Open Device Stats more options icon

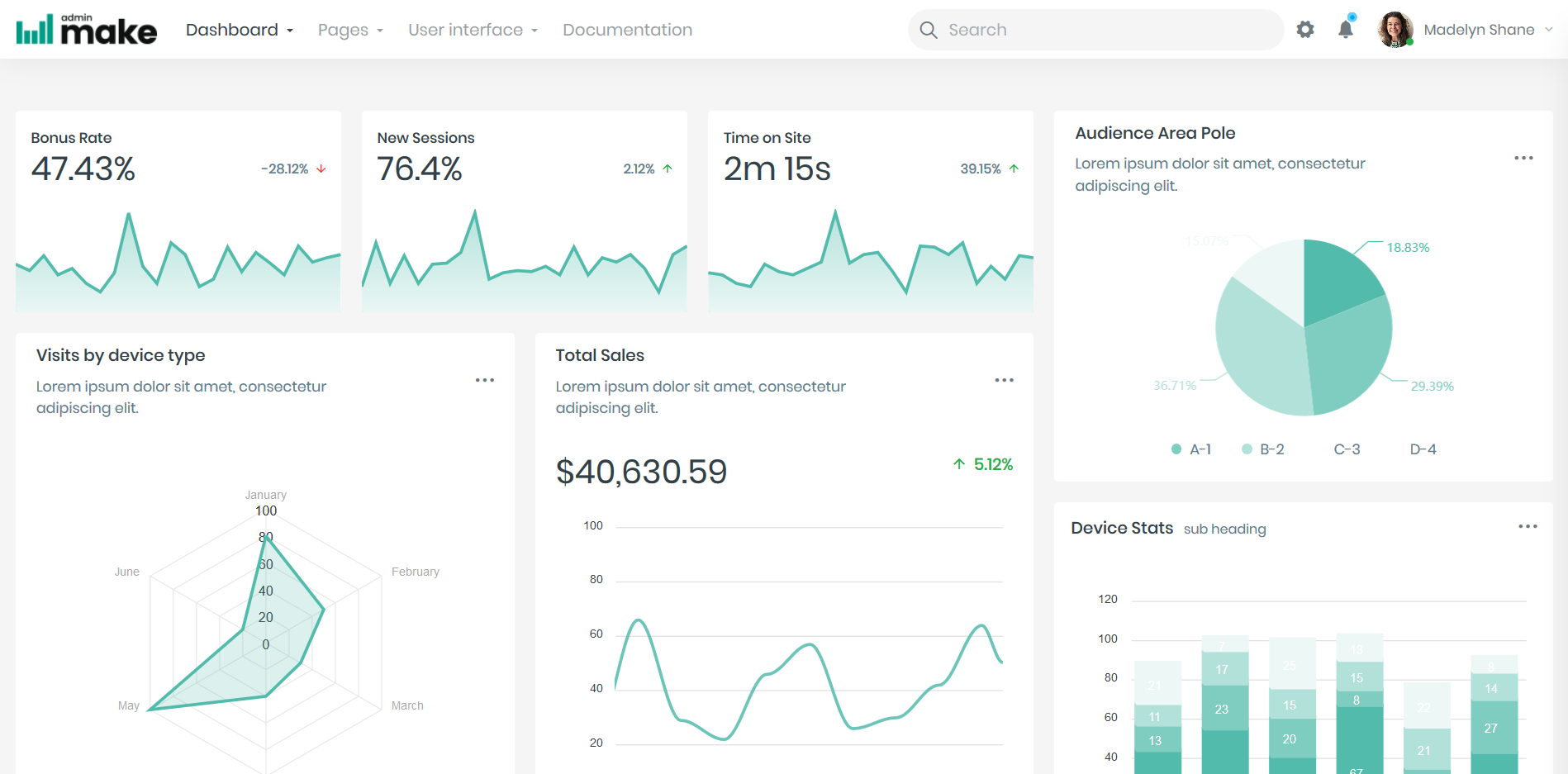(x=1528, y=526)
